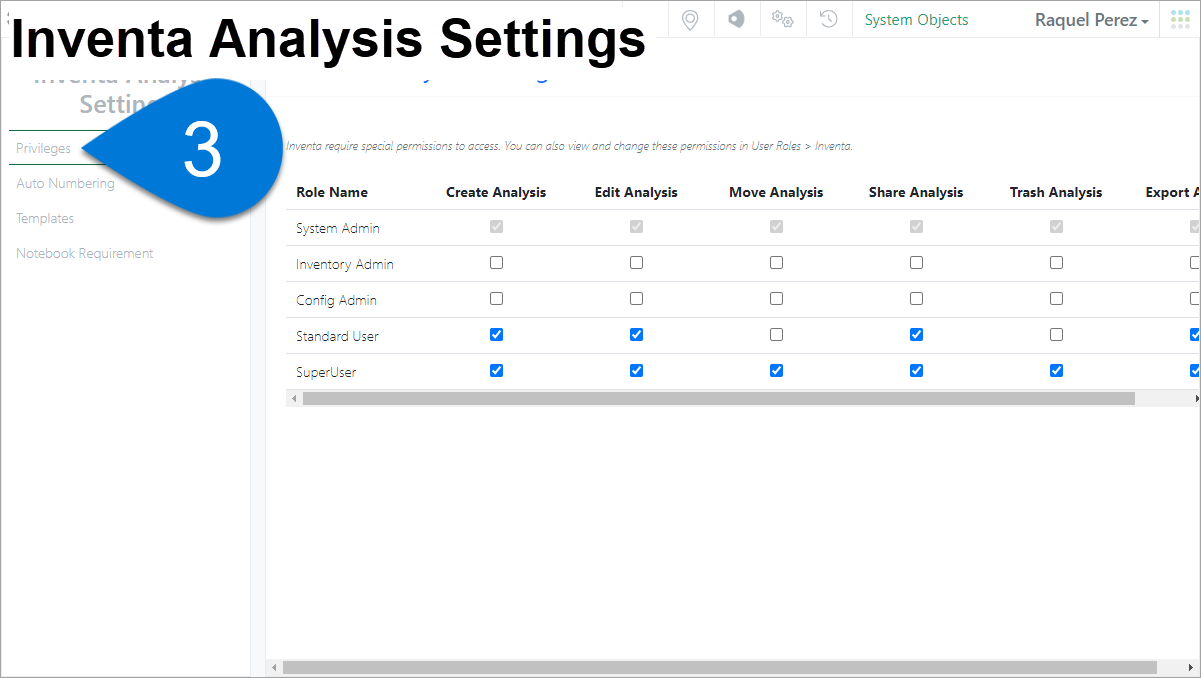Click the Share Analysis column header
Screen dimensions: 1201x678
pyautogui.click(x=916, y=192)
